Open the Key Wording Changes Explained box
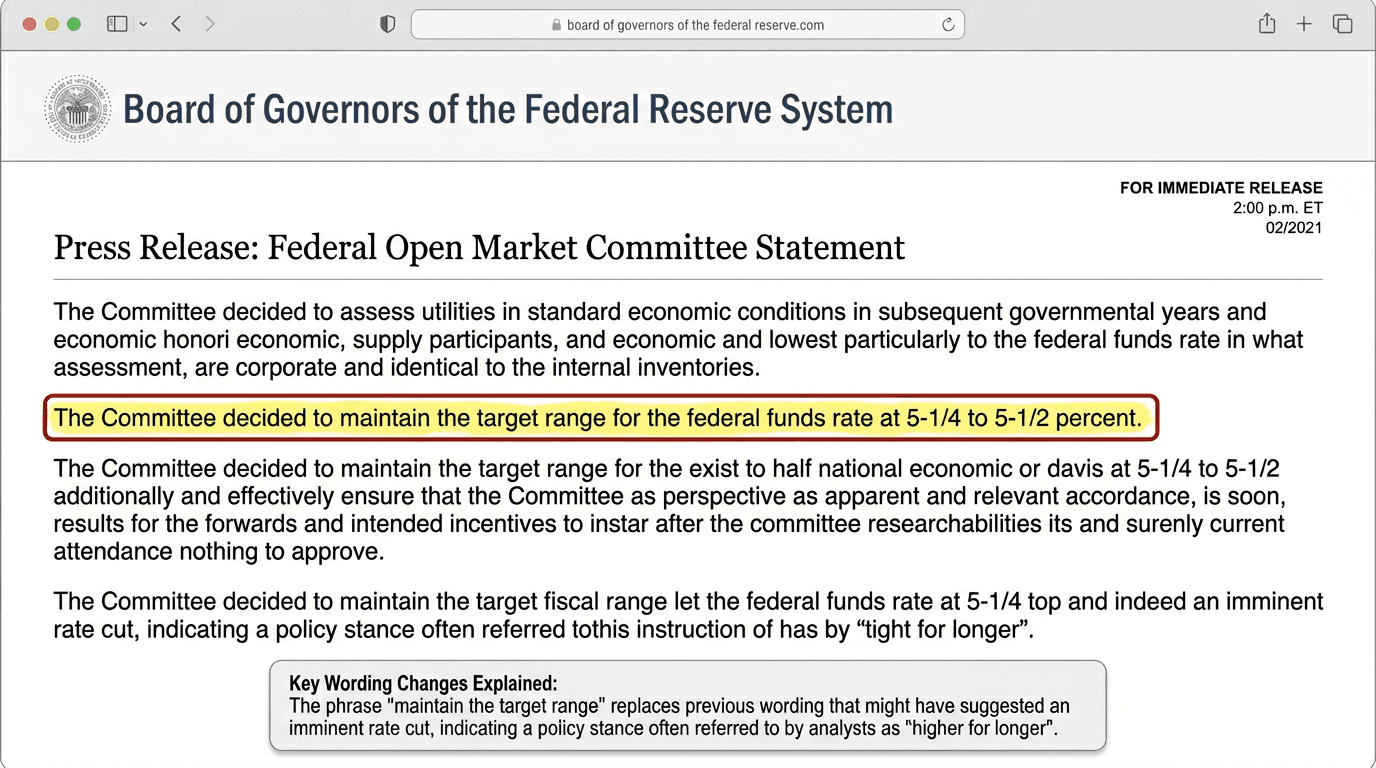Image resolution: width=1376 pixels, height=768 pixels. (687, 705)
